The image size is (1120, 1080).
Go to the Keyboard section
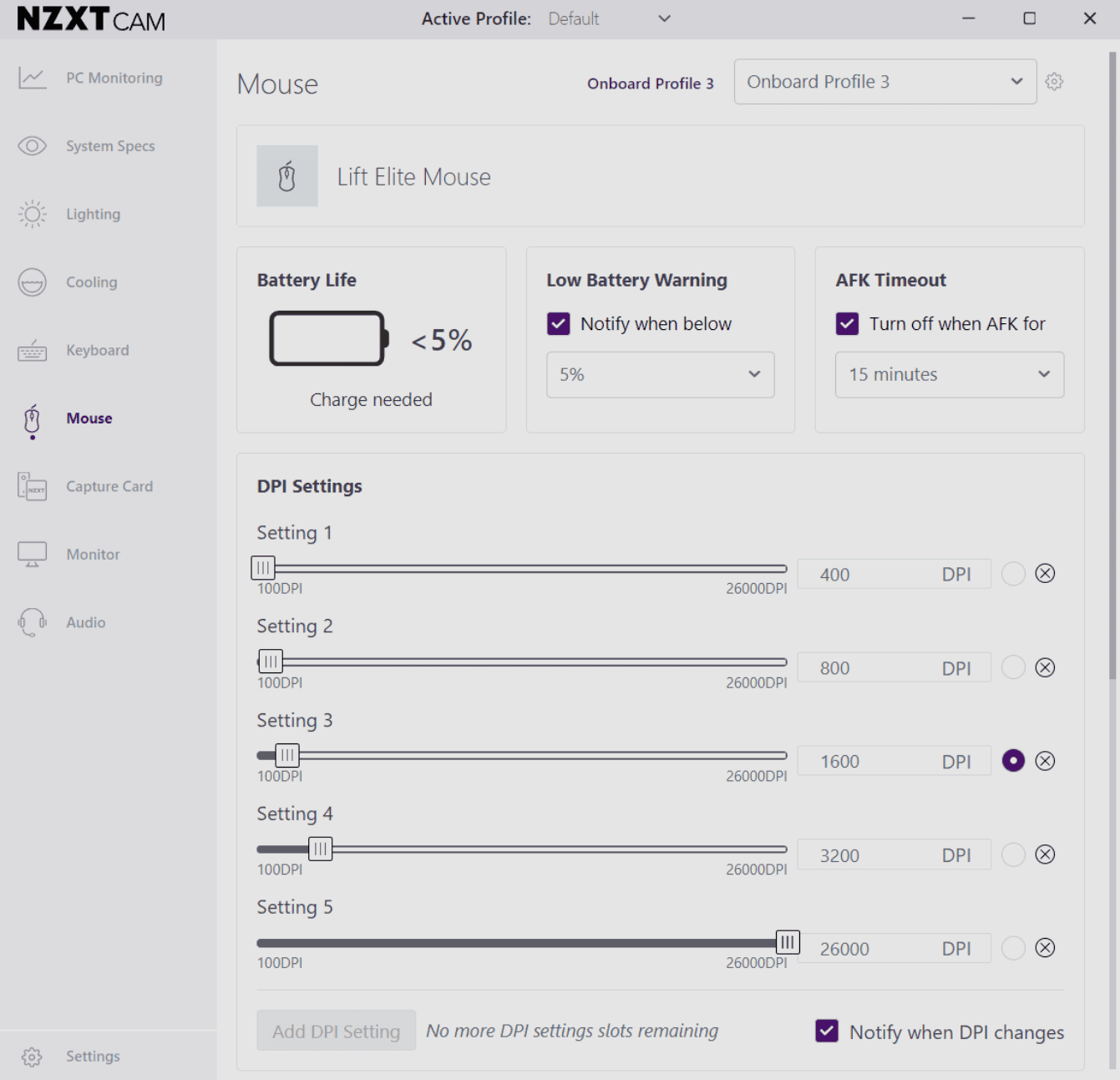pos(97,351)
